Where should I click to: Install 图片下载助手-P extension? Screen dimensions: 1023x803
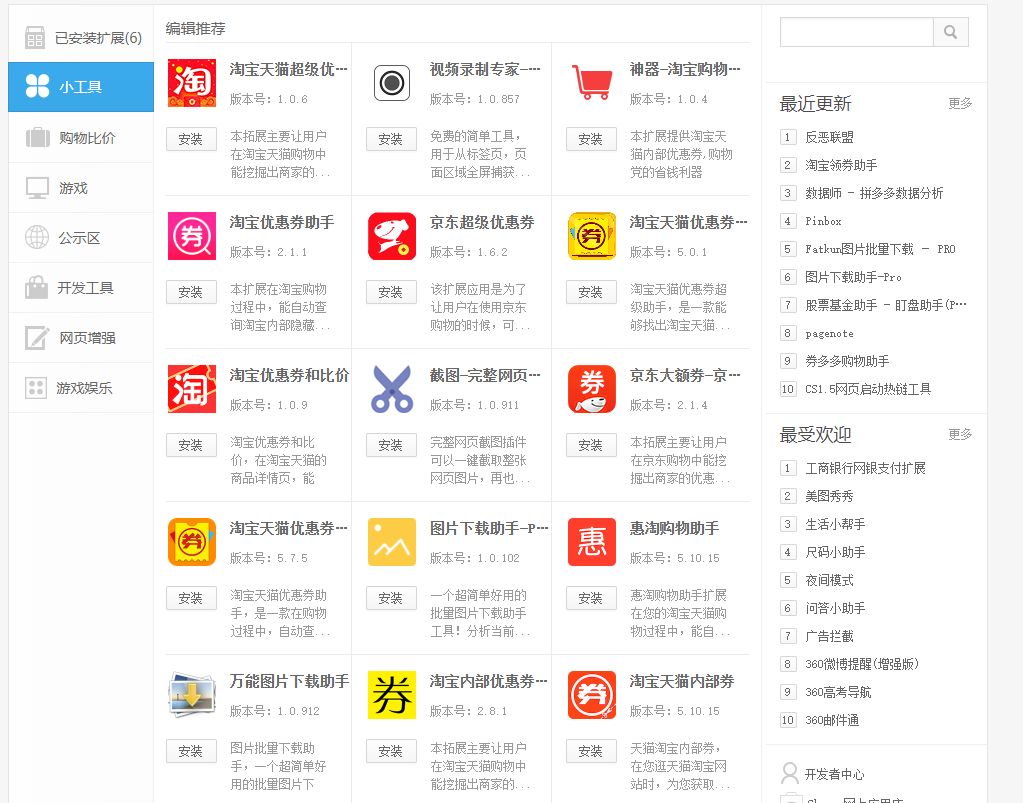[391, 598]
